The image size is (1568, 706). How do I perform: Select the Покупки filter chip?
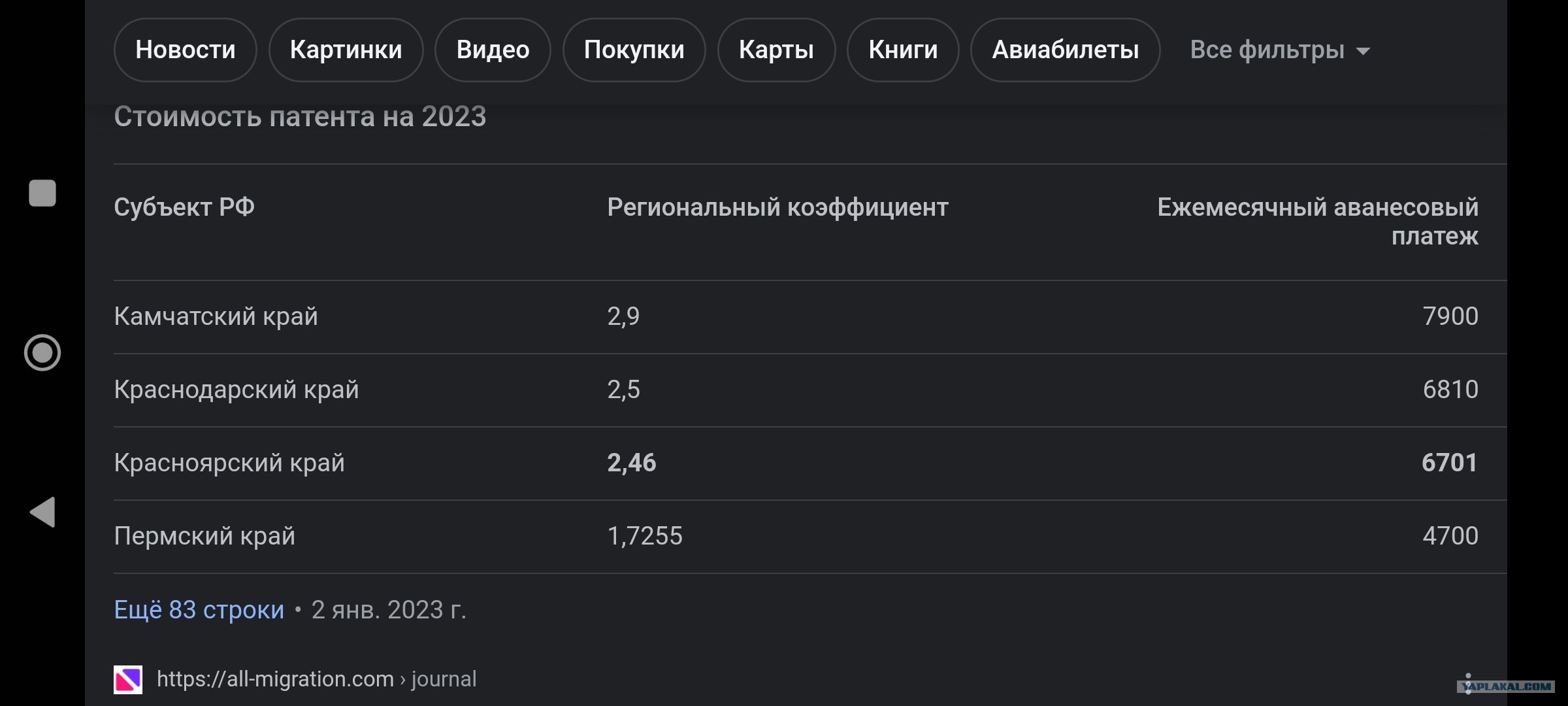(x=634, y=50)
